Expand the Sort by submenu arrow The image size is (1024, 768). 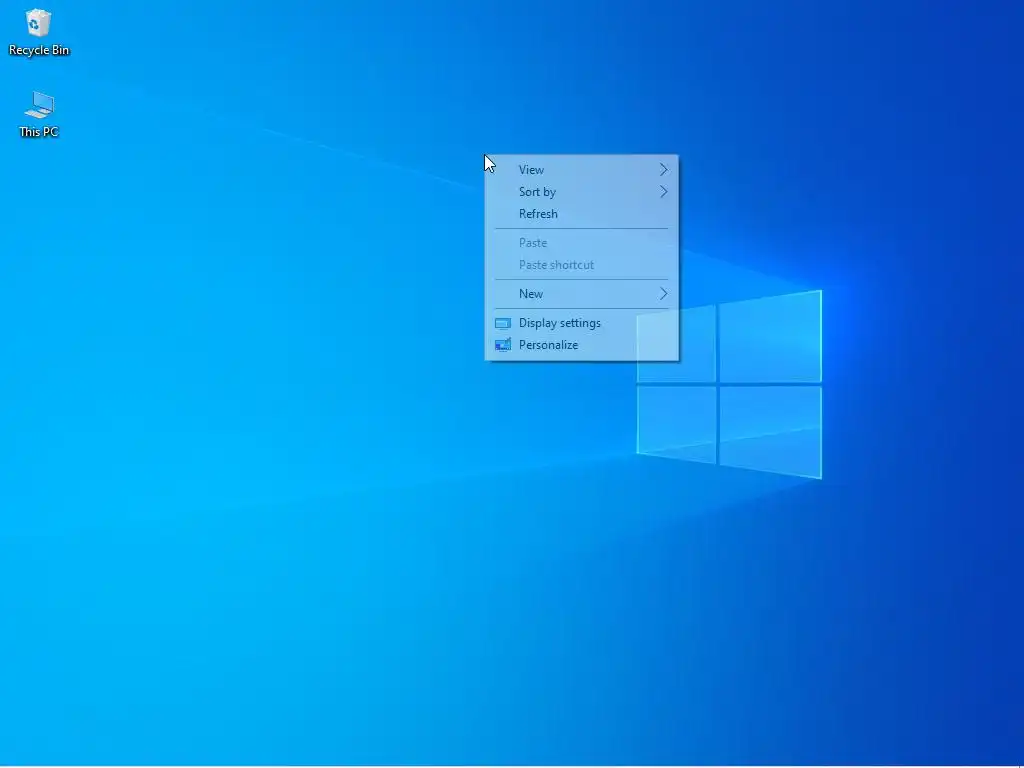pos(664,192)
